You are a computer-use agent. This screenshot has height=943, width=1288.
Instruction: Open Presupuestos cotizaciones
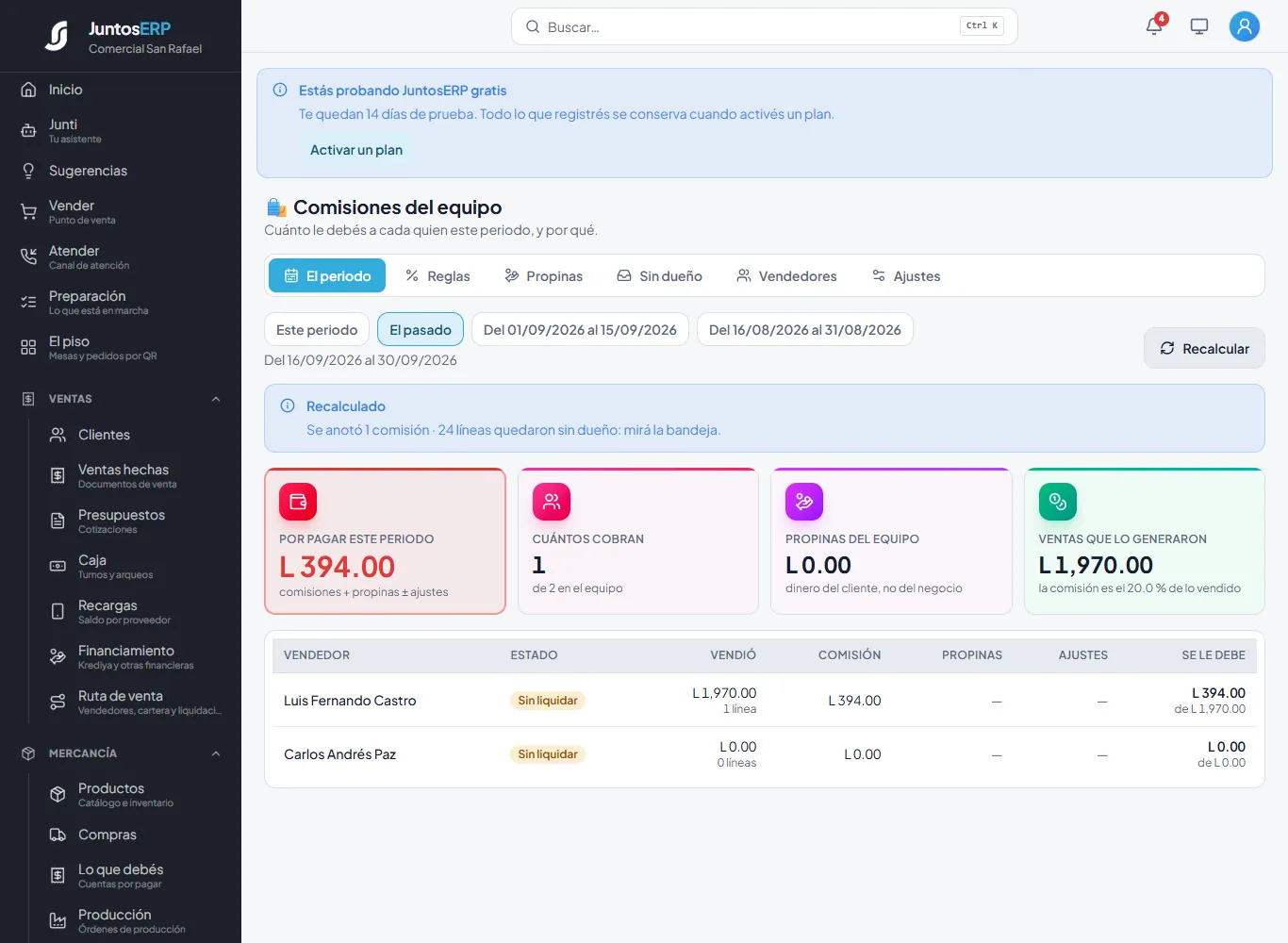pos(135,521)
